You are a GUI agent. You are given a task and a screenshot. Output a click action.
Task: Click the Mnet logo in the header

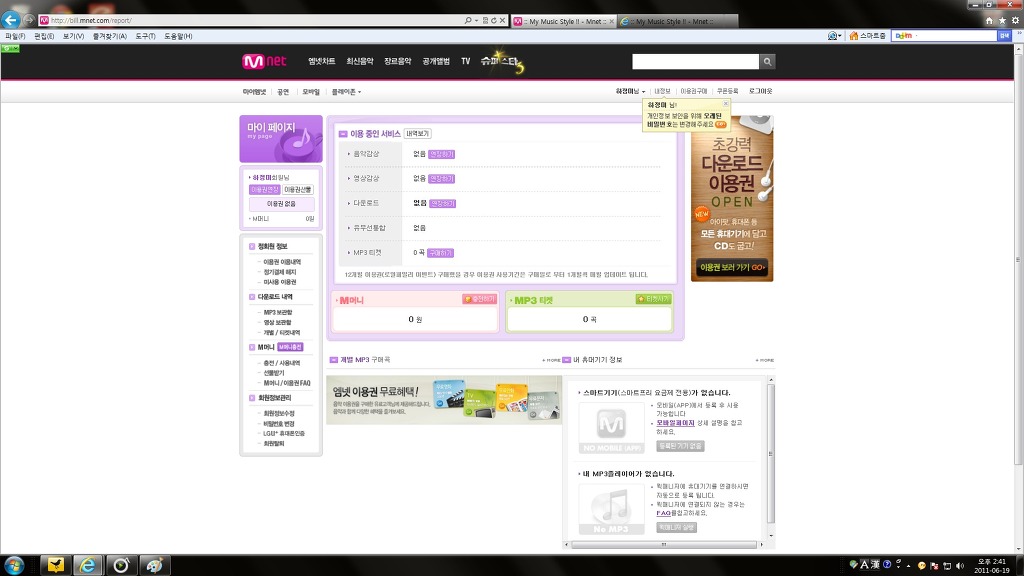click(x=264, y=61)
